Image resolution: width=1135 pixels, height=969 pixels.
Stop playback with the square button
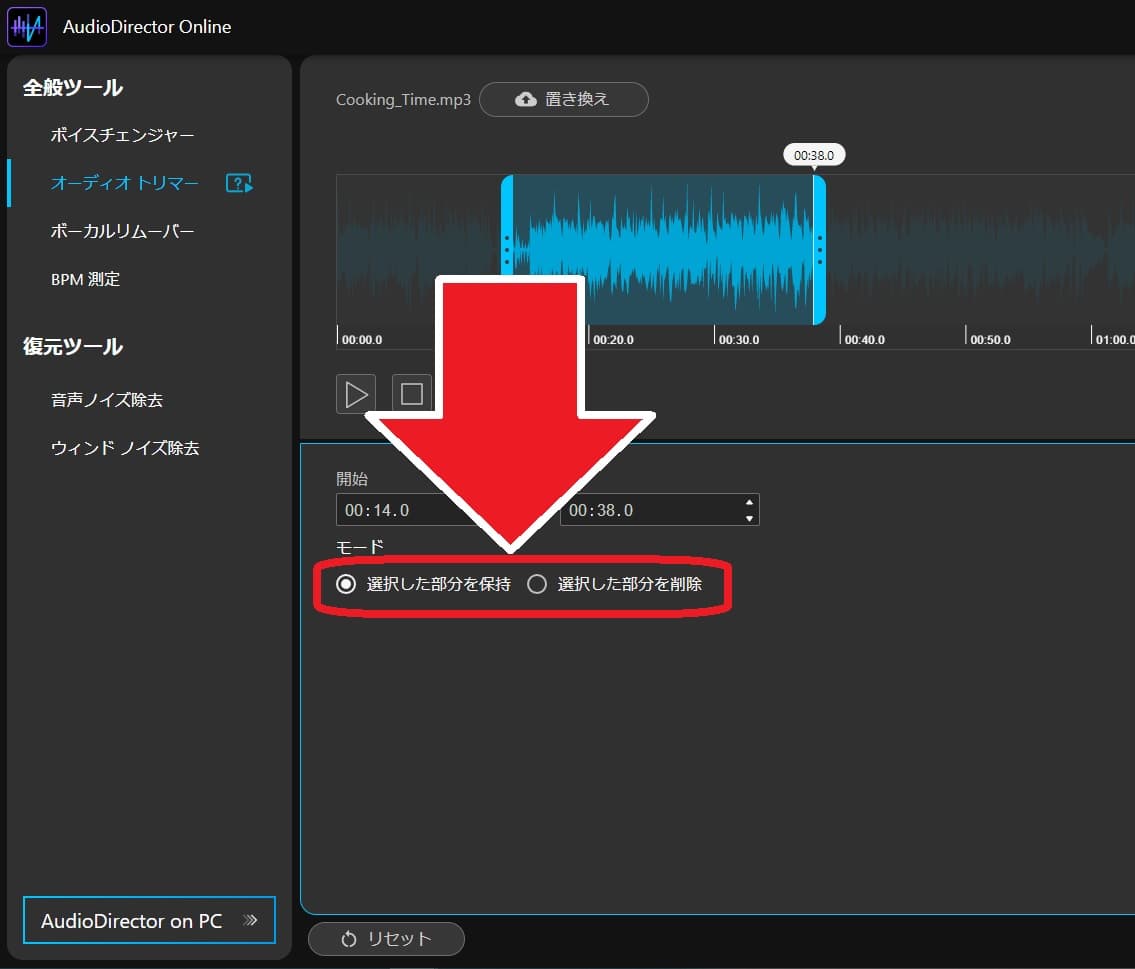coord(412,394)
